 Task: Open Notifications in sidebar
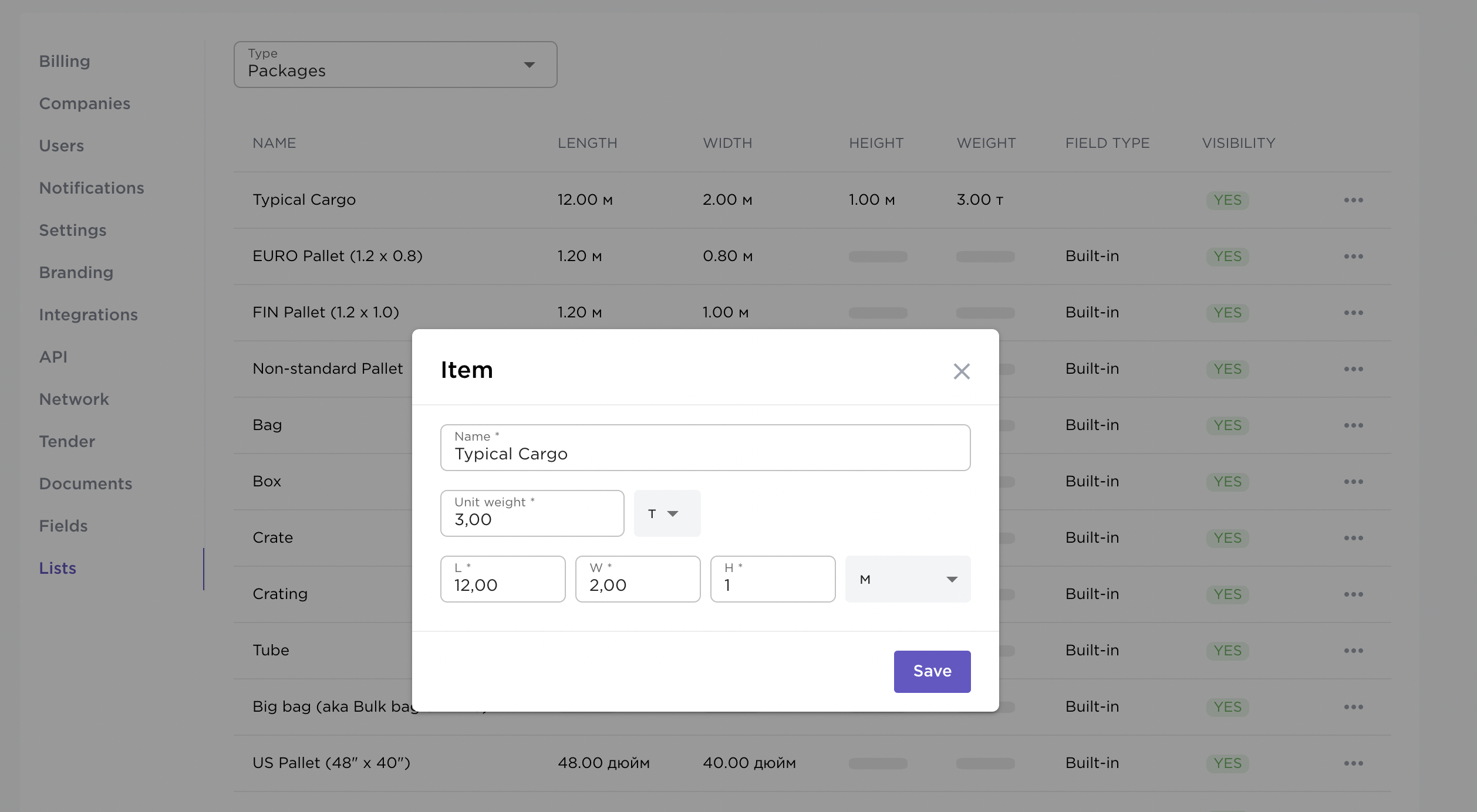[x=92, y=188]
